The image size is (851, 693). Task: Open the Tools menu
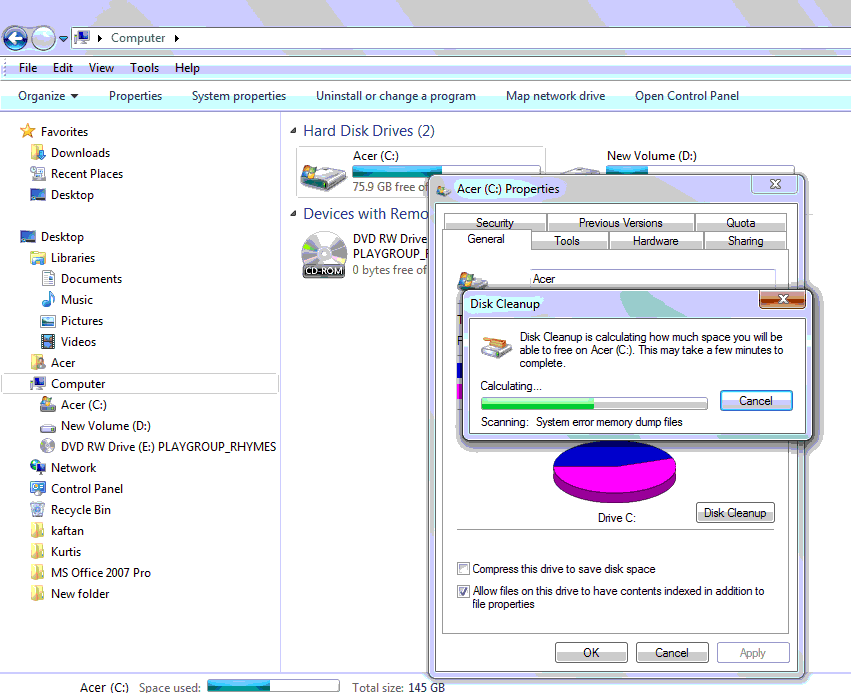[144, 68]
